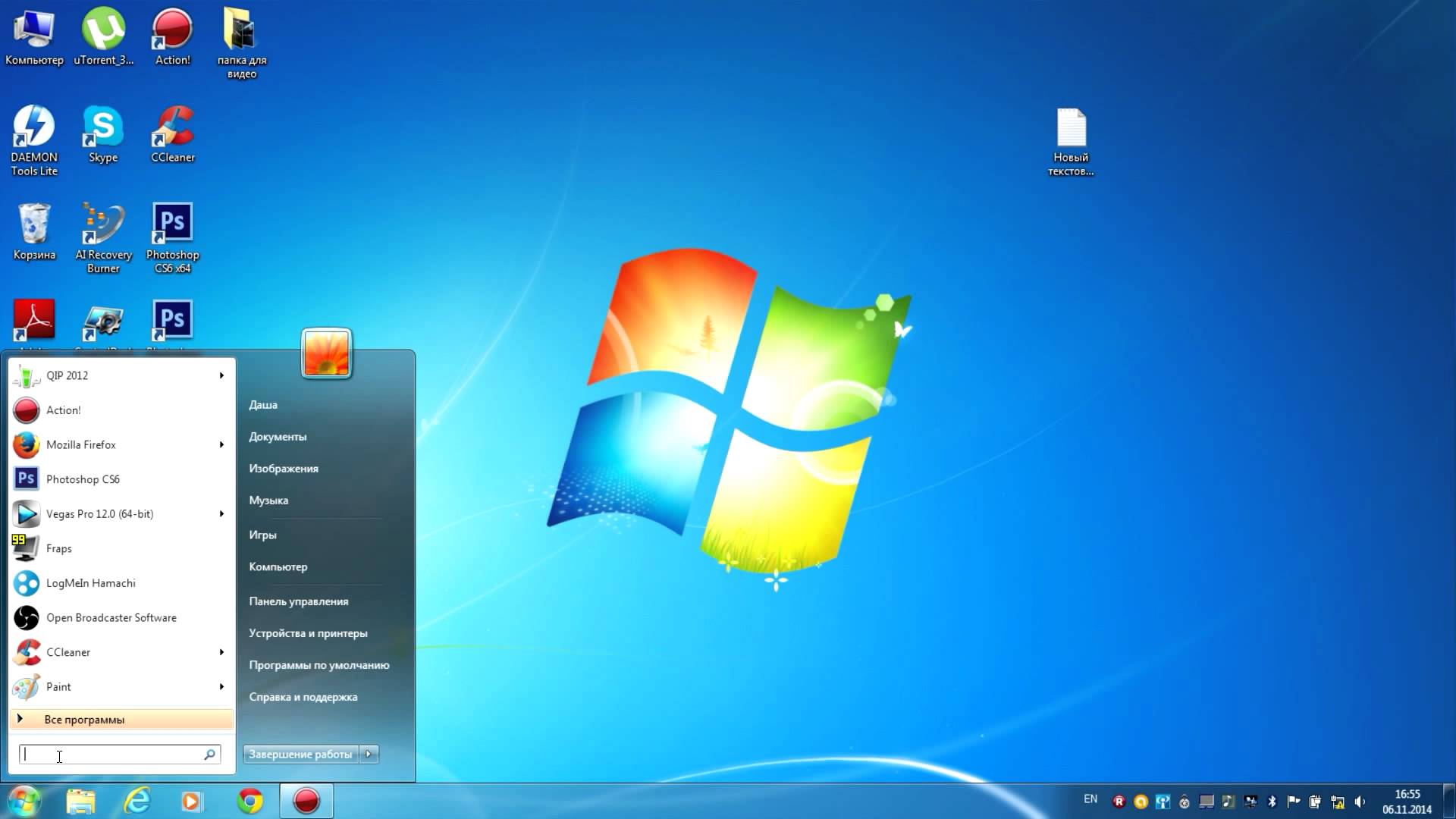Open Игры from the Start menu
The height and width of the screenshot is (819, 1456).
tap(262, 535)
